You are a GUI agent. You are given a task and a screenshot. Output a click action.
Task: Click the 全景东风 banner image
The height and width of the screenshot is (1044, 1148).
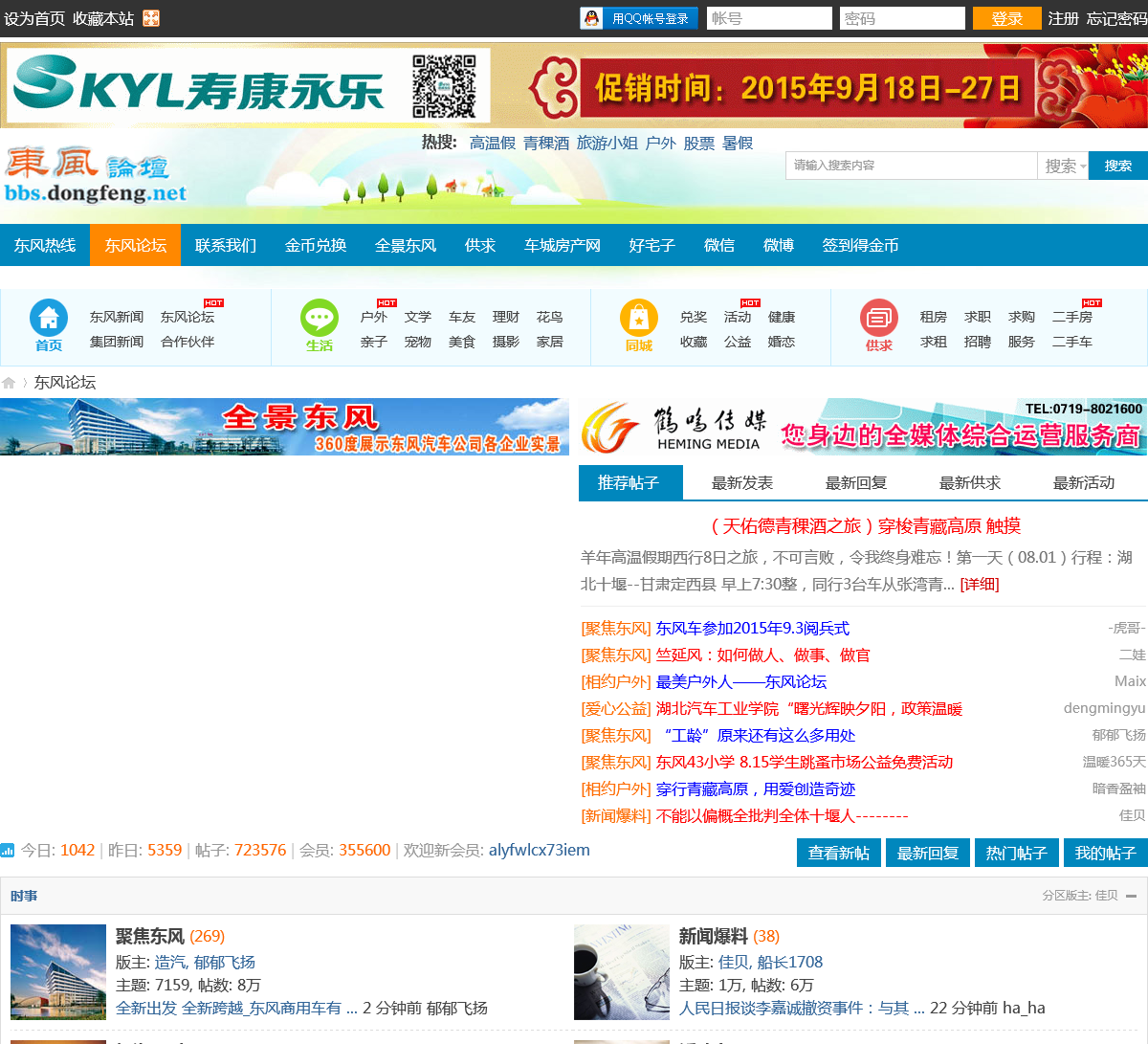284,427
